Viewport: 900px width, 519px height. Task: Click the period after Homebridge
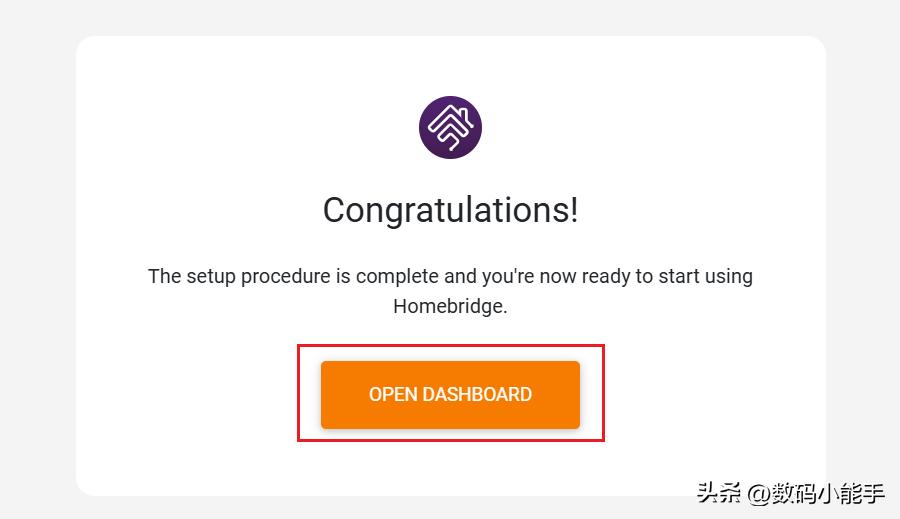tap(505, 313)
